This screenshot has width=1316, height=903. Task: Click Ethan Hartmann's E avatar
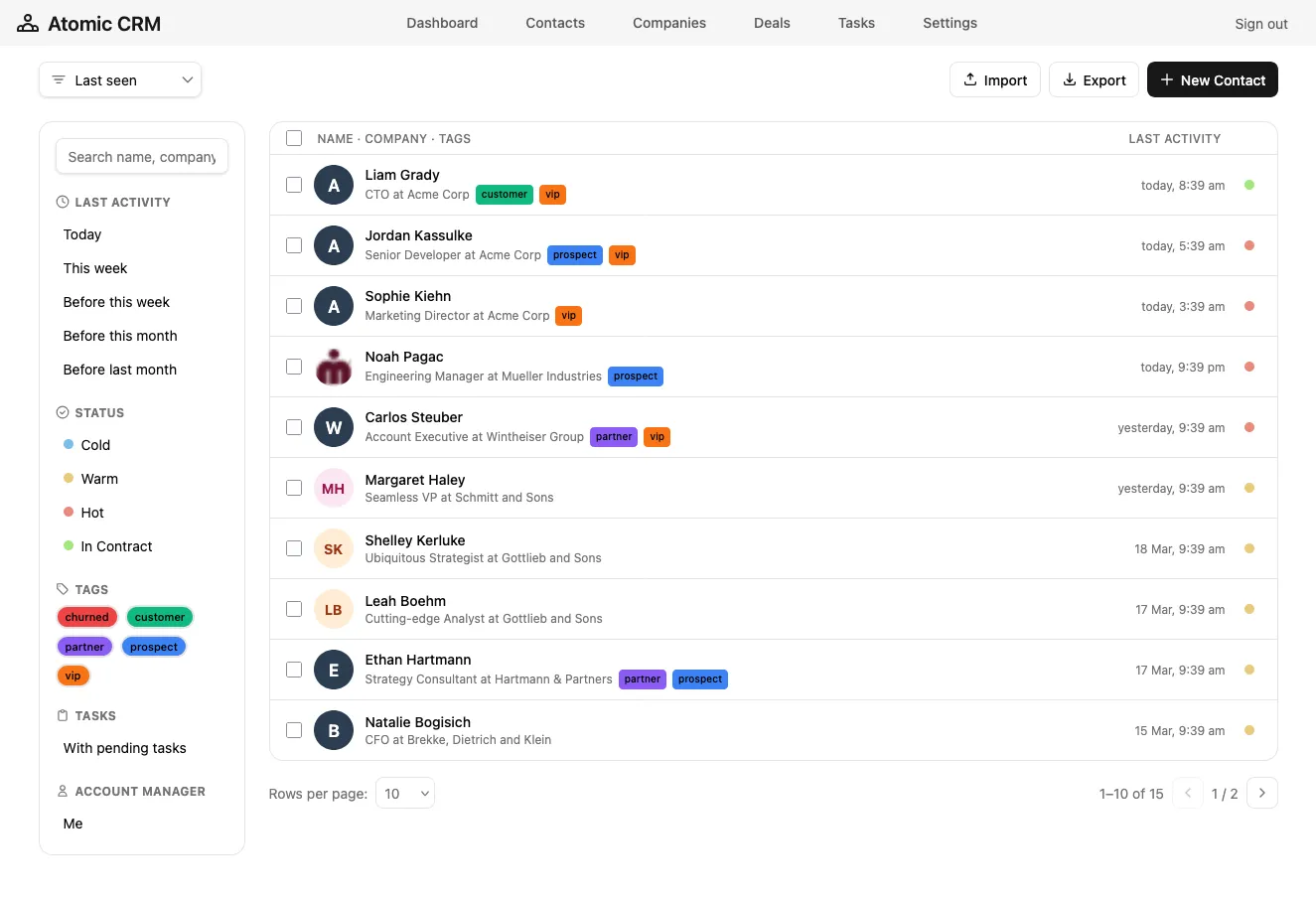click(x=334, y=671)
